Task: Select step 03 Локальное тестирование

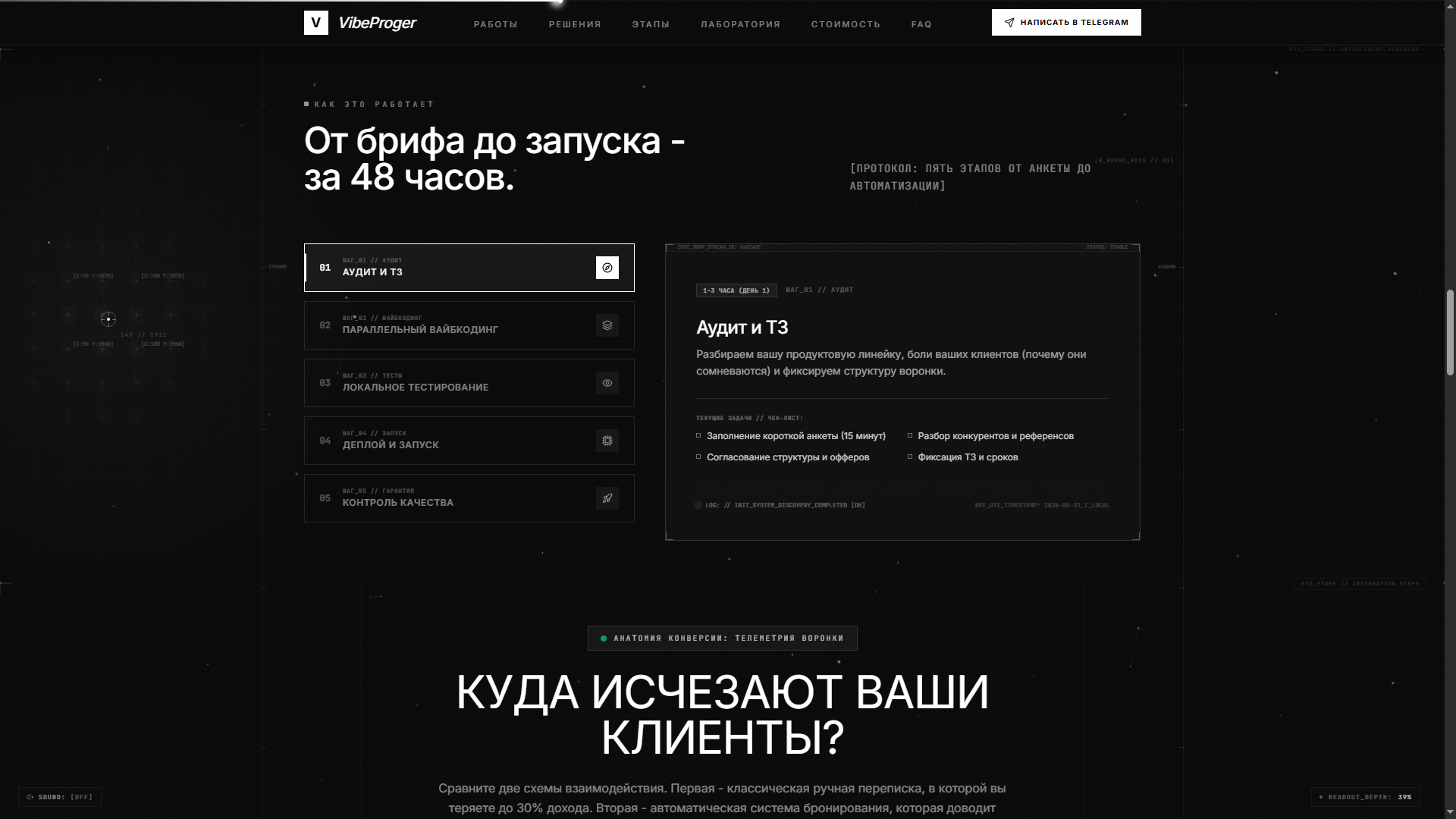Action: click(x=469, y=383)
